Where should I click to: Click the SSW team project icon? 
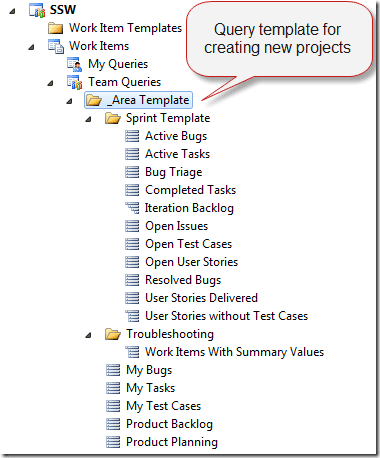tap(37, 10)
